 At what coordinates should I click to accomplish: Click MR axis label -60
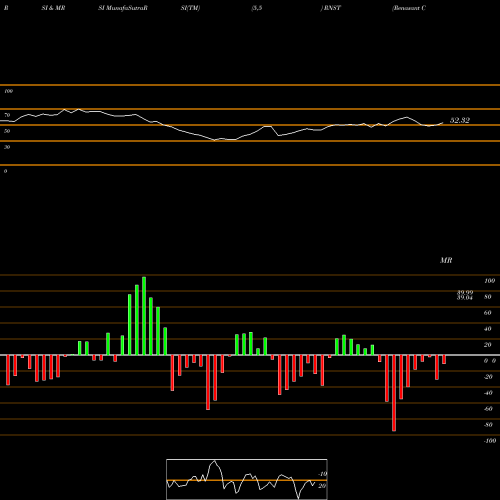(x=488, y=409)
